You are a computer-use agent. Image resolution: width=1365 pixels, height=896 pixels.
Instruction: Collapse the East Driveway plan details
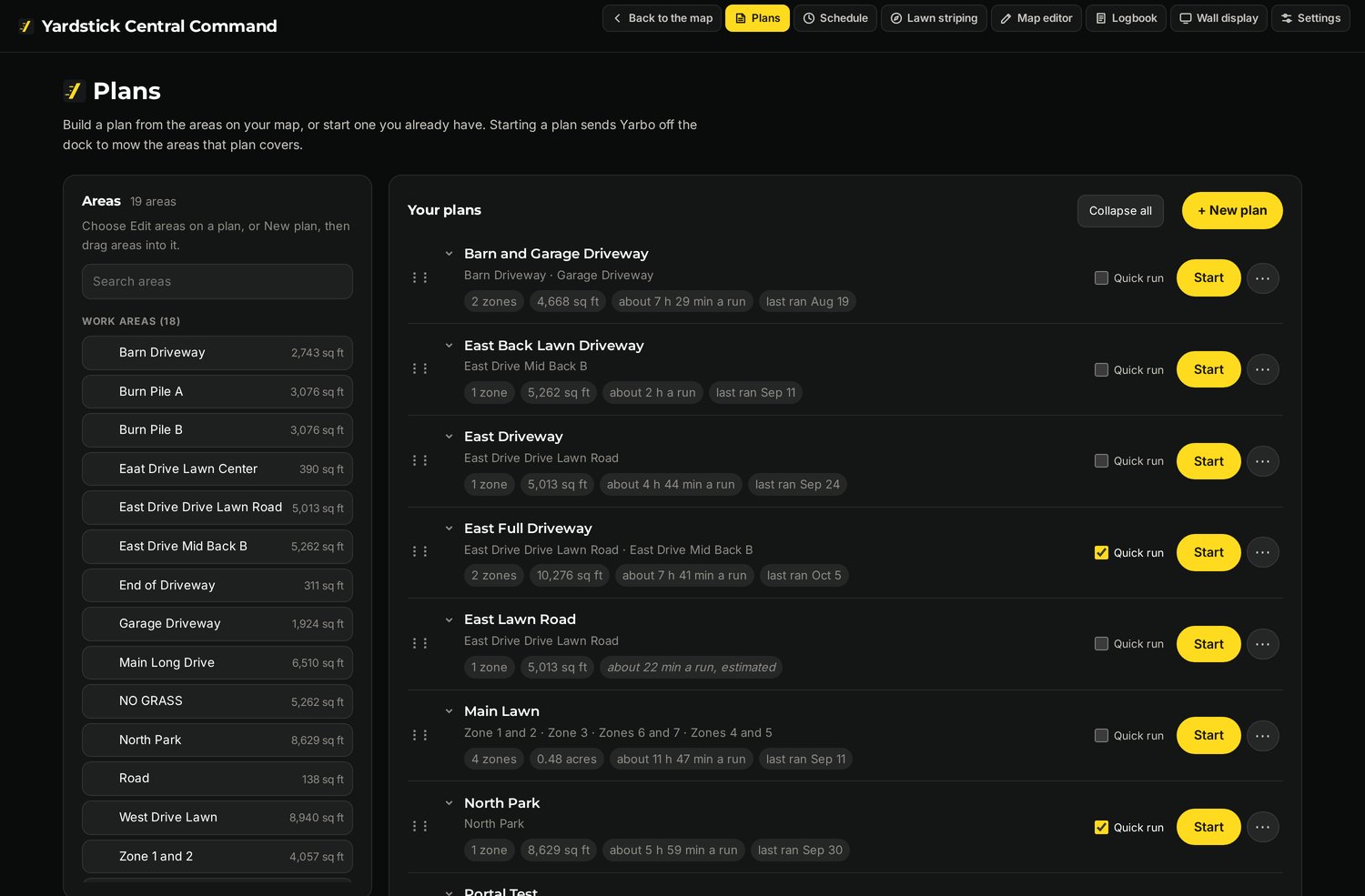click(x=449, y=437)
